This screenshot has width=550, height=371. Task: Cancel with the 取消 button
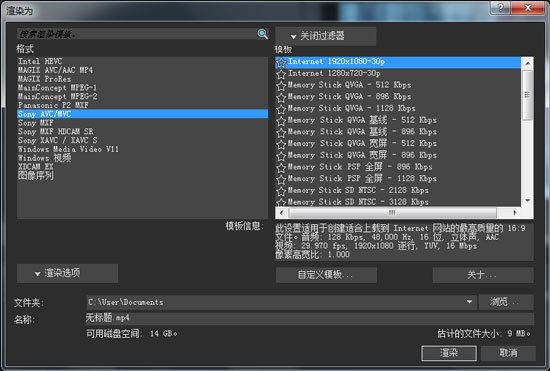click(x=508, y=353)
